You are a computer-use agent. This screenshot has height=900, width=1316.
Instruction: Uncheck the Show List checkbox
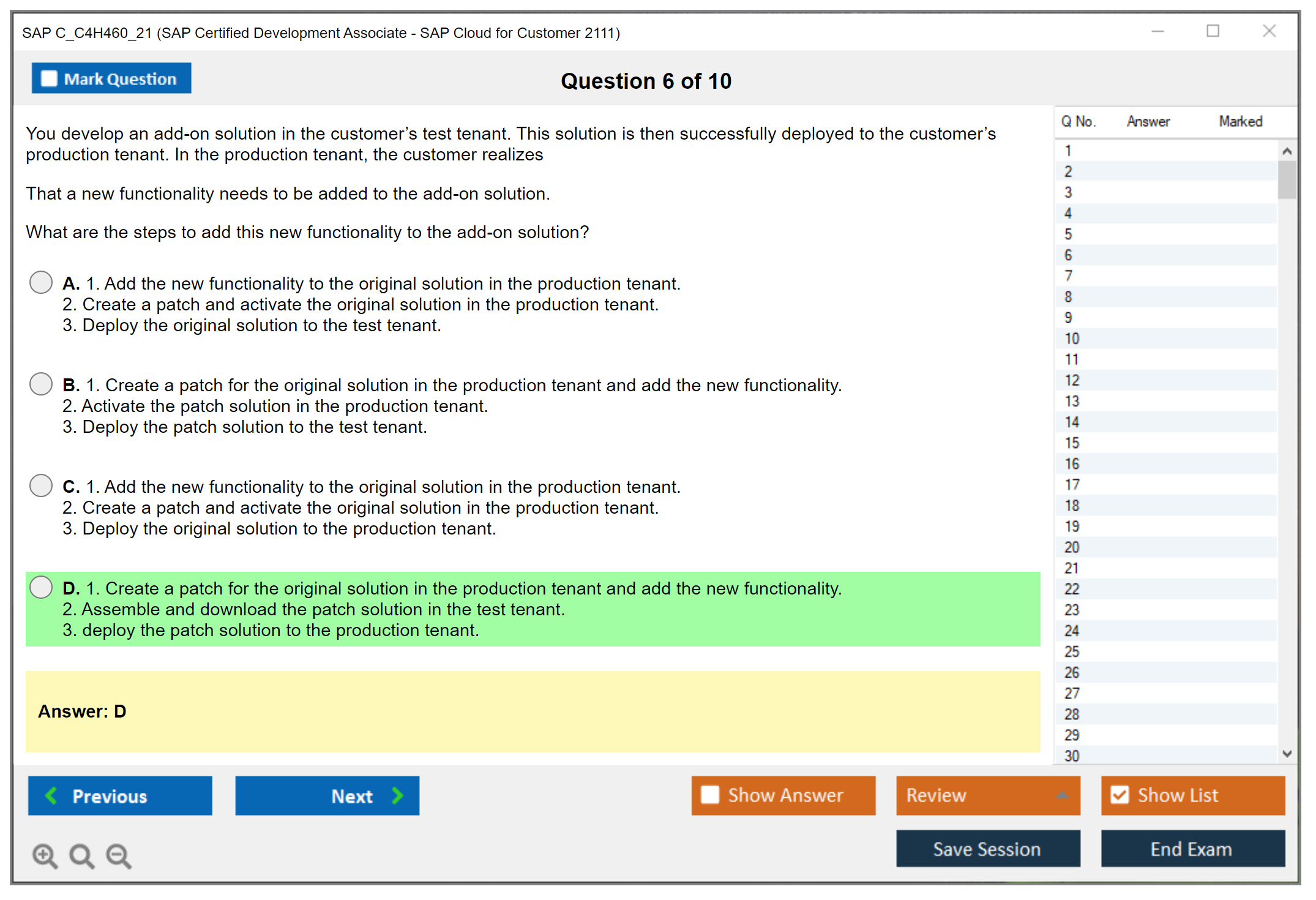point(1120,795)
